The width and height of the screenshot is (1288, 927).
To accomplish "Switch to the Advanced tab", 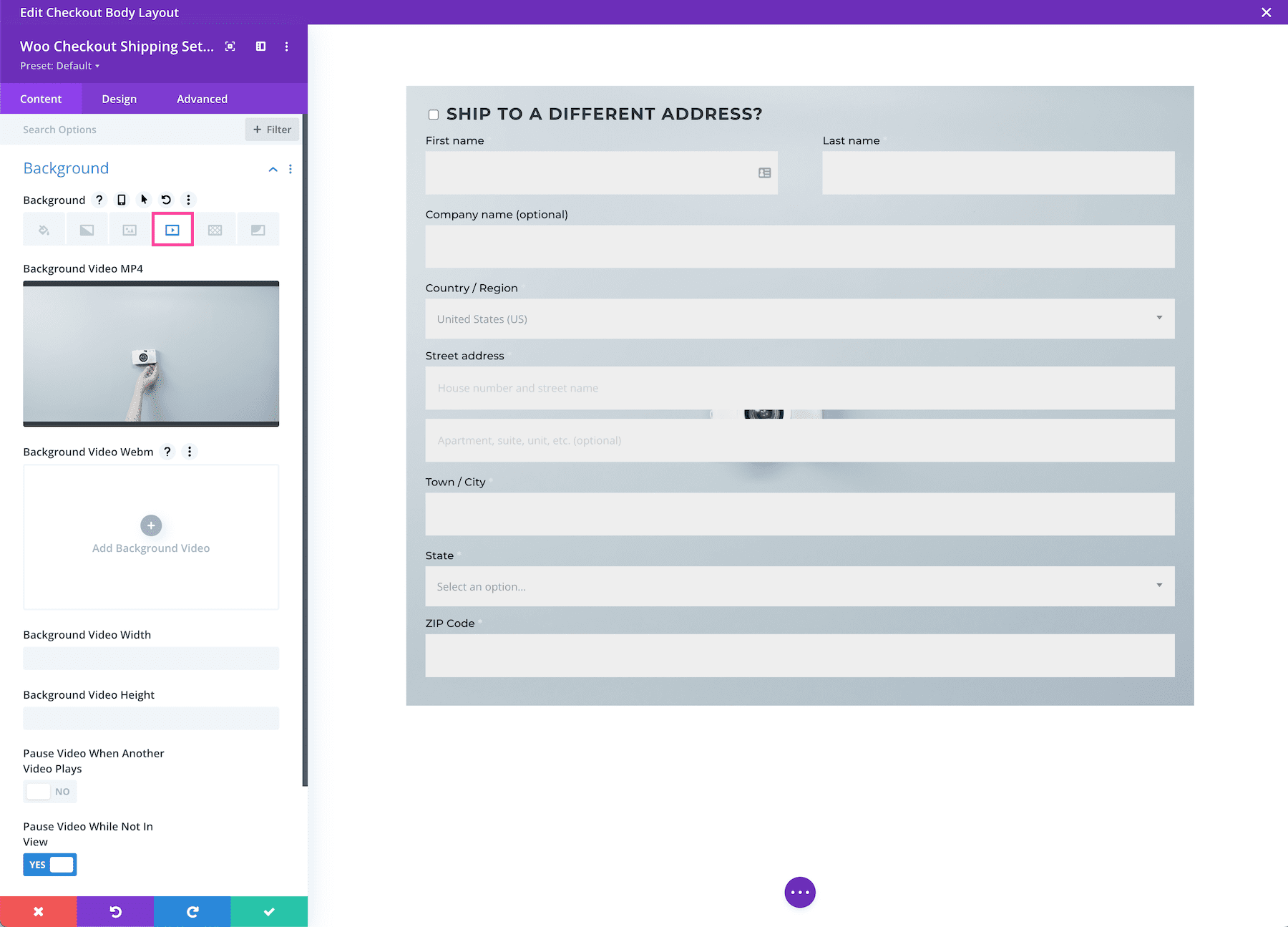I will pyautogui.click(x=202, y=99).
